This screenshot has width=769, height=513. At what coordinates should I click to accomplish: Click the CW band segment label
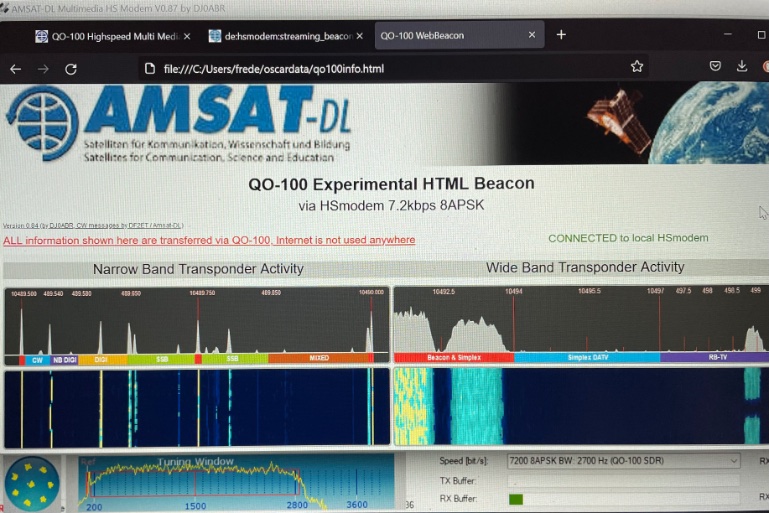click(37, 360)
